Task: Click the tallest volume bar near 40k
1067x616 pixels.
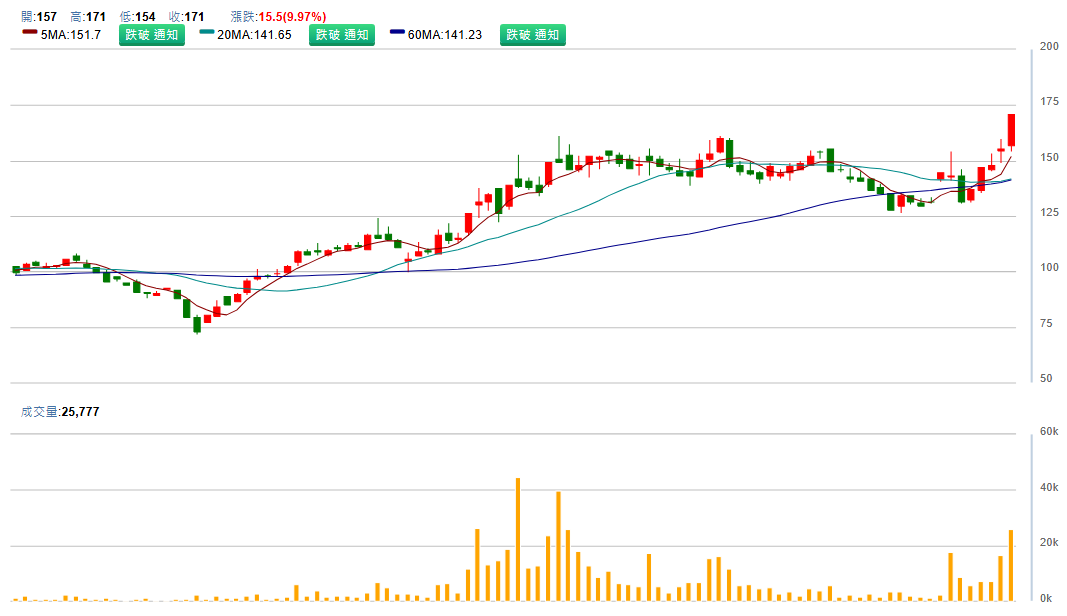Action: [518, 539]
